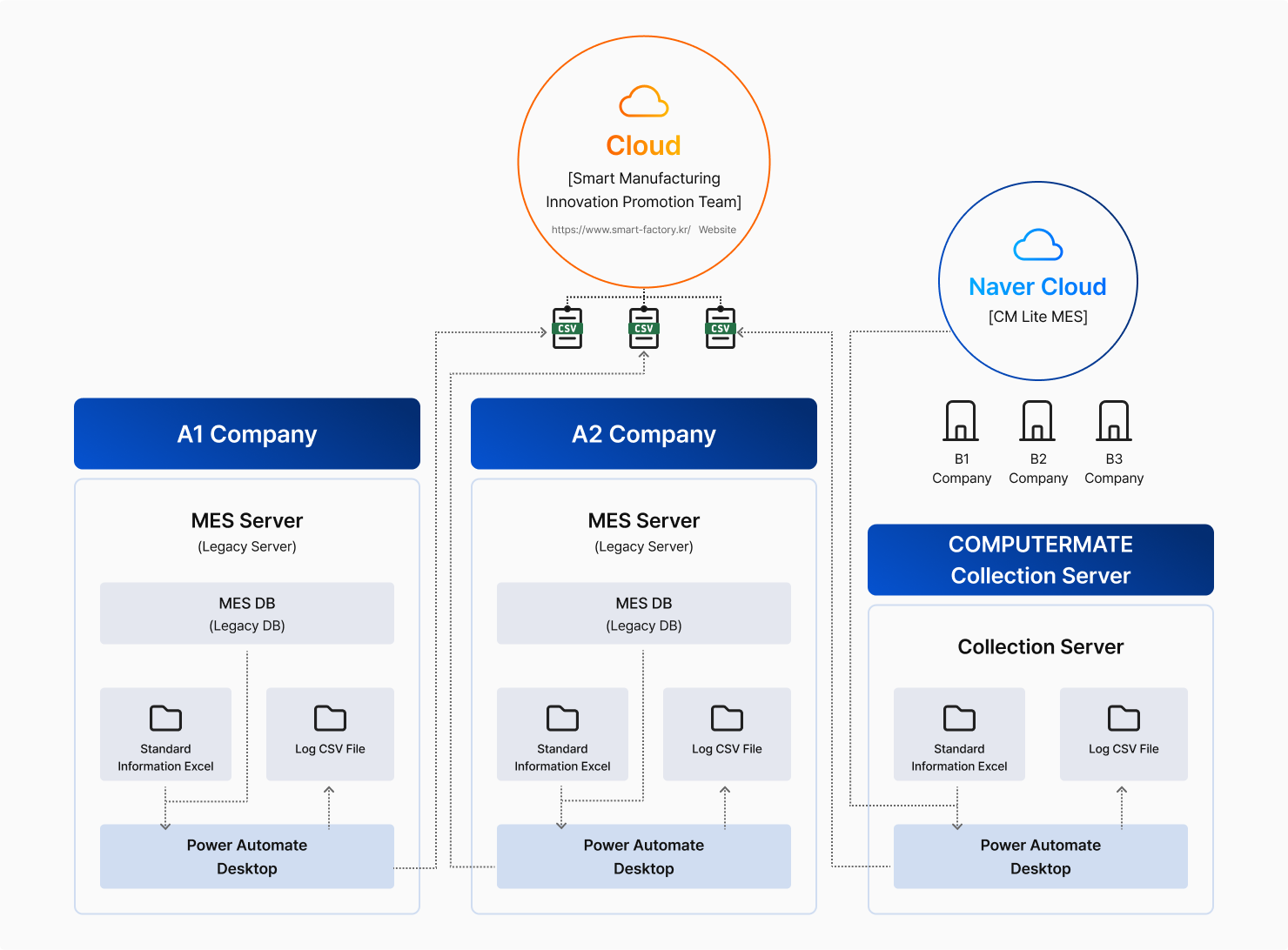Image resolution: width=1288 pixels, height=950 pixels.
Task: Click A2 Company Standard Information Excel folder icon
Action: coord(562,719)
